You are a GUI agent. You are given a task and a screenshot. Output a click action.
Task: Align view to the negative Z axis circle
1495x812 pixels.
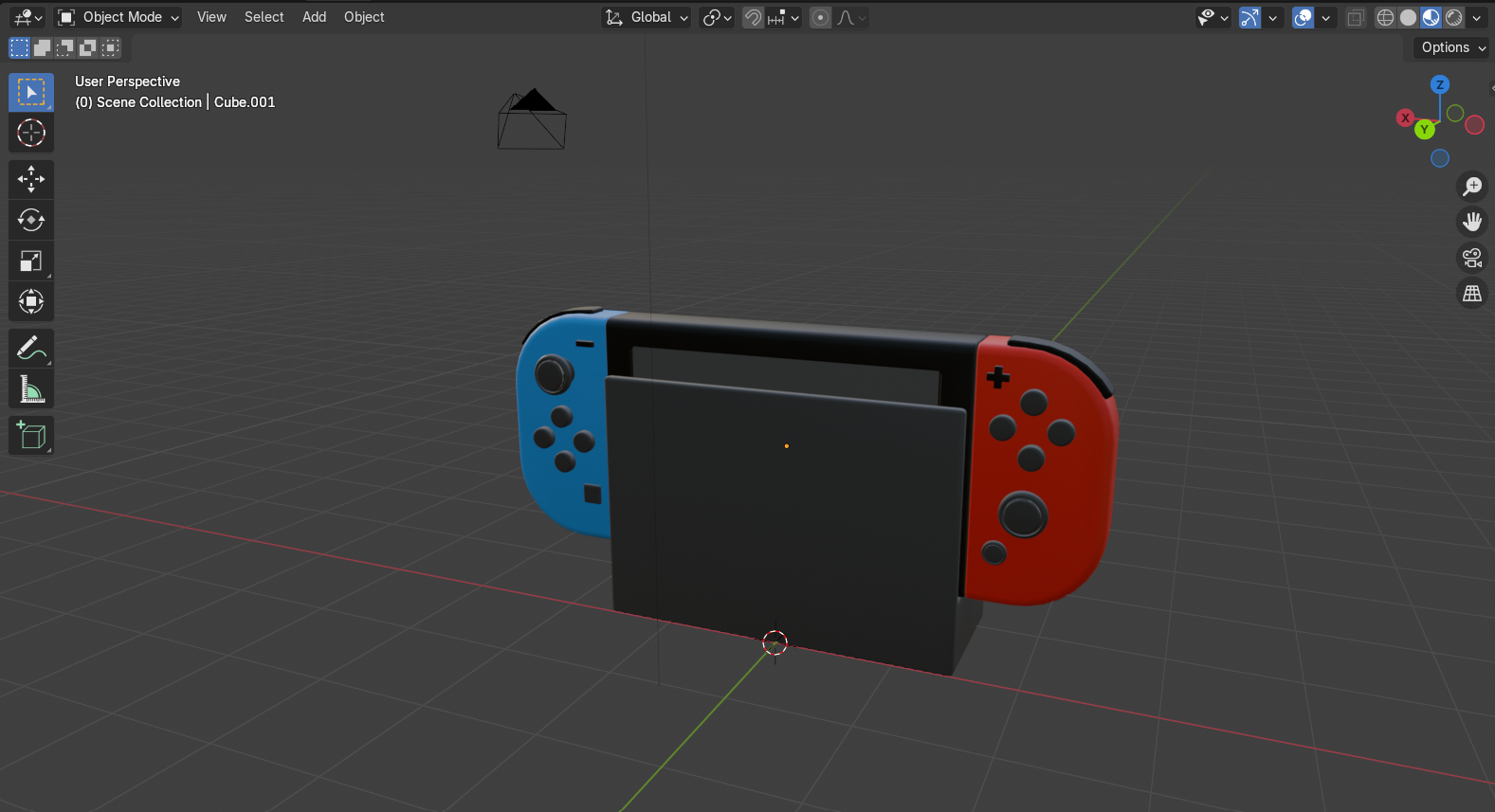pyautogui.click(x=1440, y=158)
